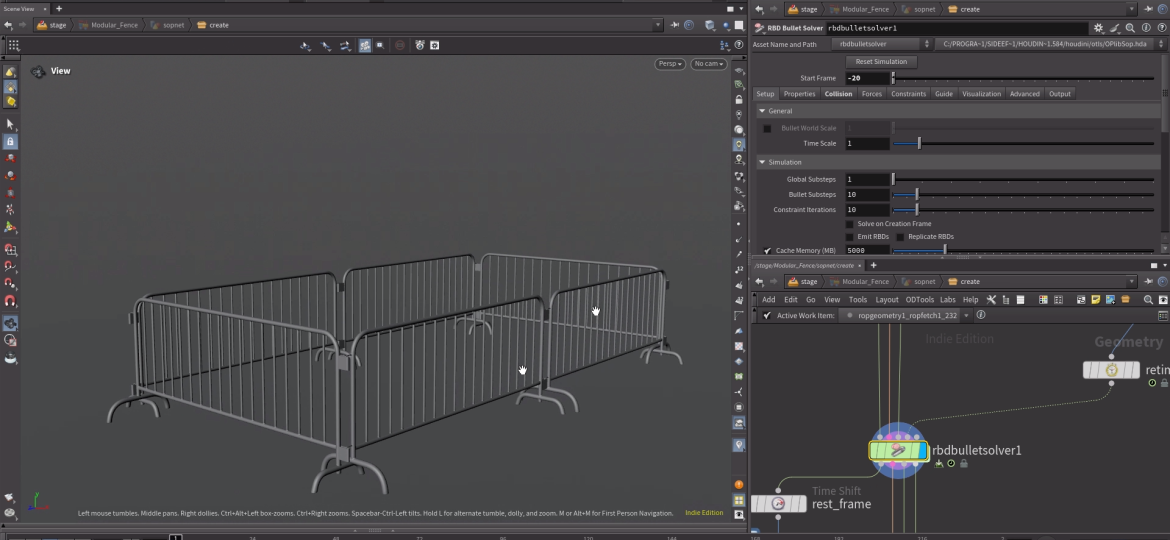1170x540 pixels.
Task: Check the Replicate RBDs option
Action: point(900,237)
